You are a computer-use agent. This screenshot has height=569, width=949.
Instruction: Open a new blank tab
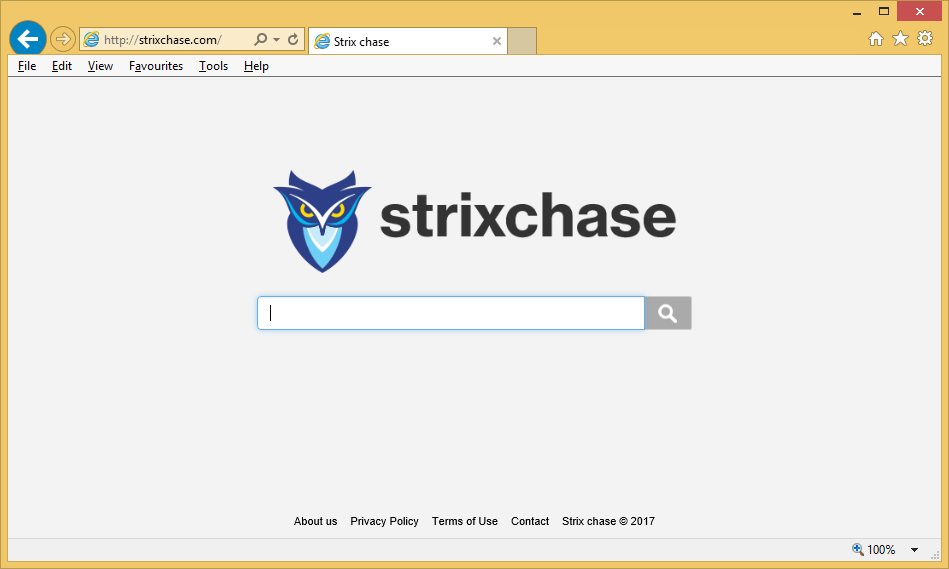click(x=522, y=41)
